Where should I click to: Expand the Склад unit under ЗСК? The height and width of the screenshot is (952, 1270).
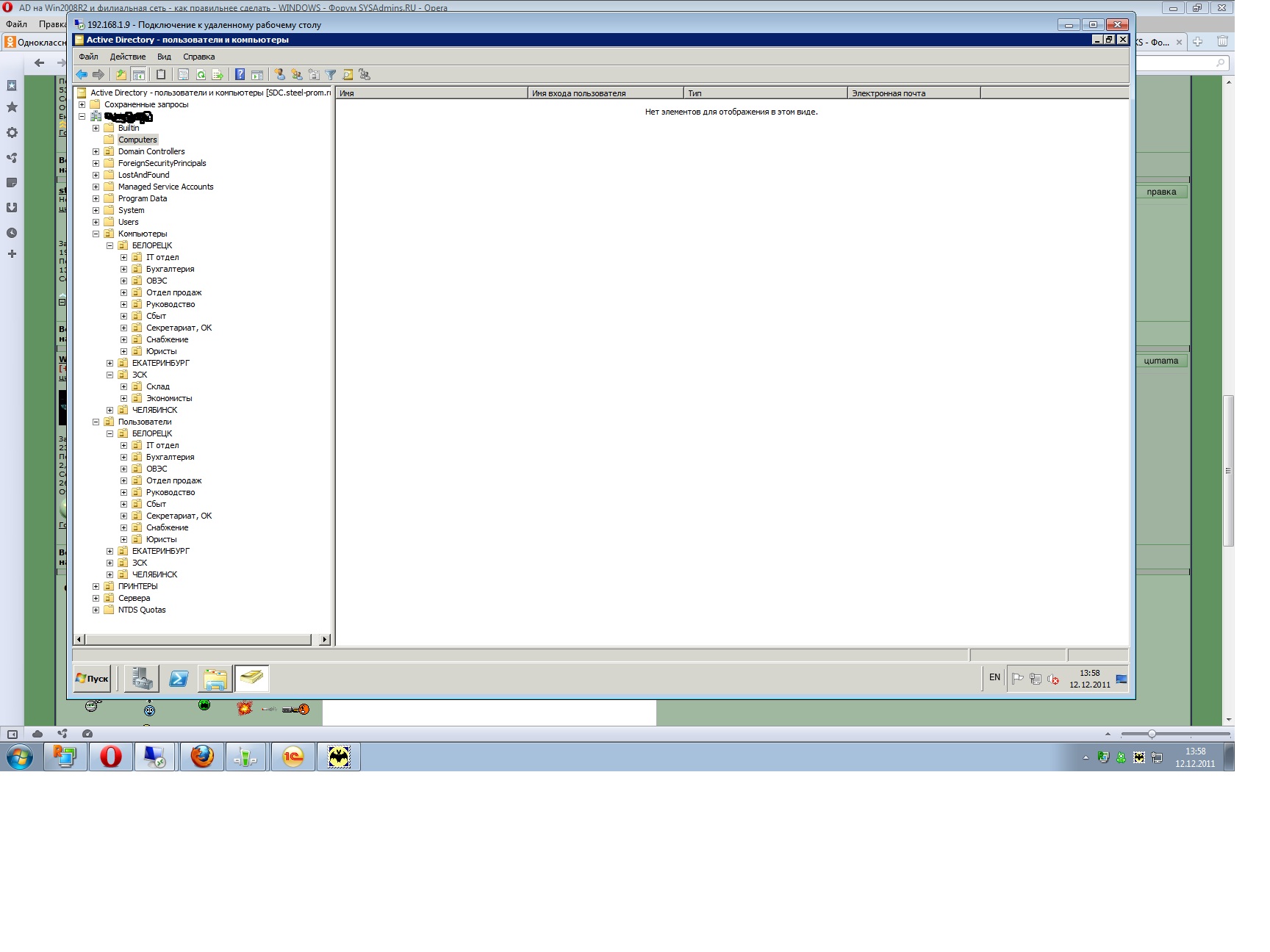[123, 386]
